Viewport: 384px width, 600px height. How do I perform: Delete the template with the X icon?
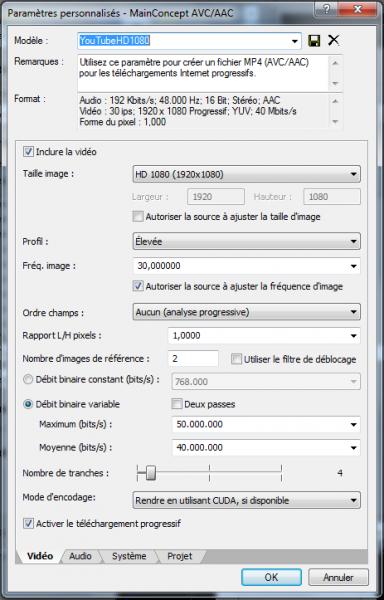334,40
